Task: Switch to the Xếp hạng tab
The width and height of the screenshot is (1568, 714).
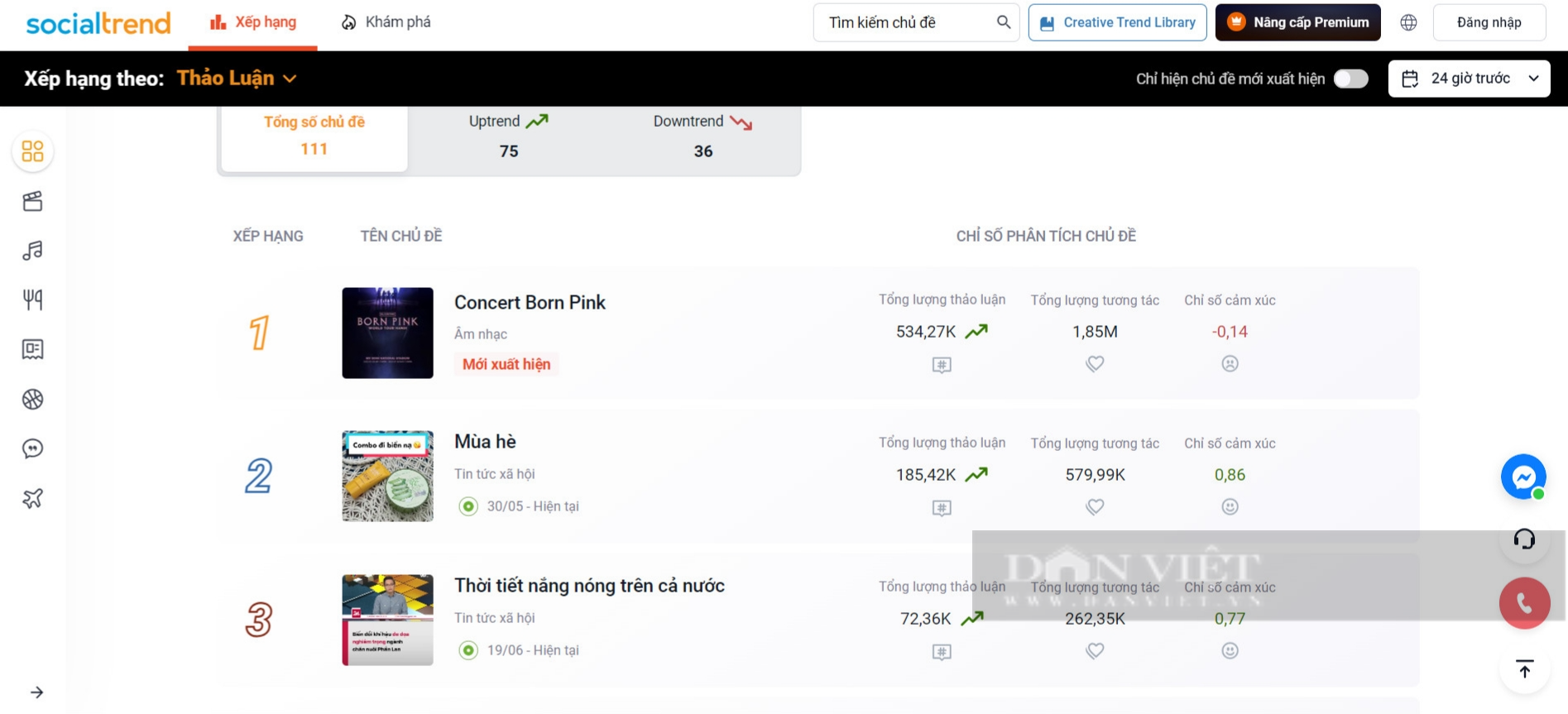Action: (x=253, y=22)
